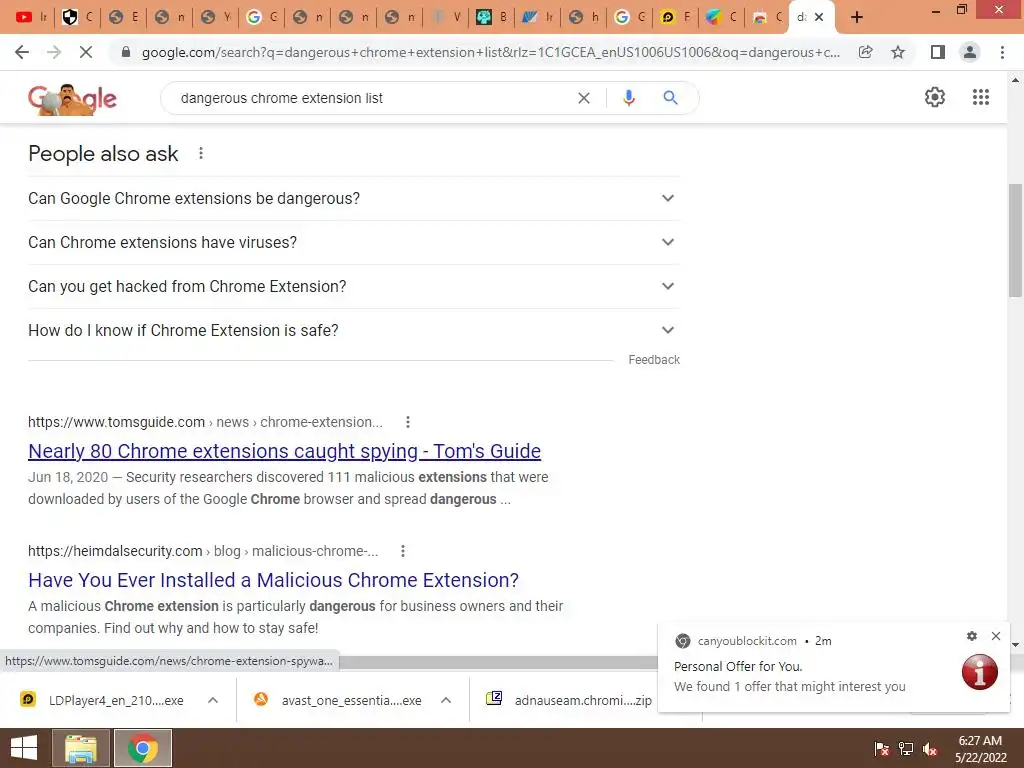The image size is (1024, 768).
Task: Click inside the Google search field
Action: [372, 98]
